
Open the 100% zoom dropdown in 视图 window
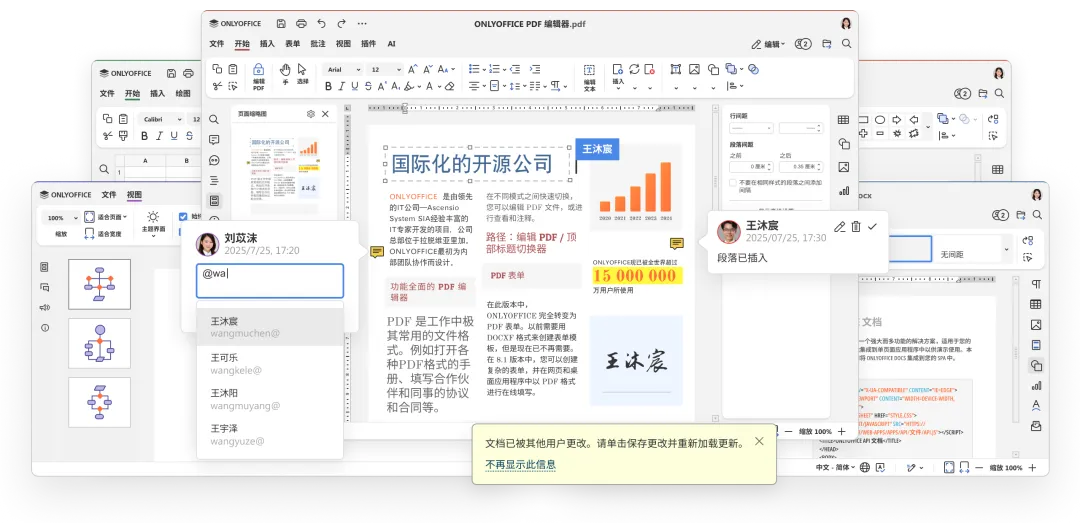[x=61, y=217]
